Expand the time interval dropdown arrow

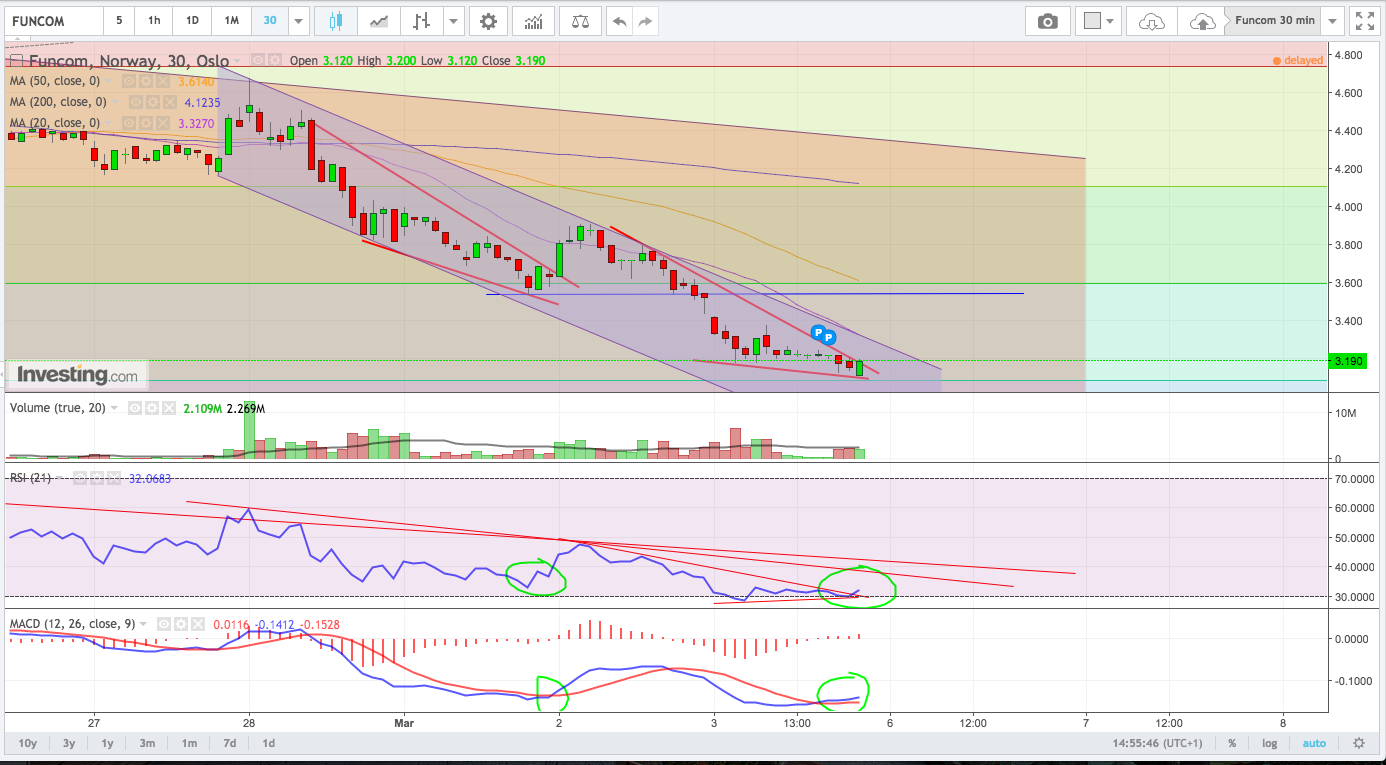[298, 21]
